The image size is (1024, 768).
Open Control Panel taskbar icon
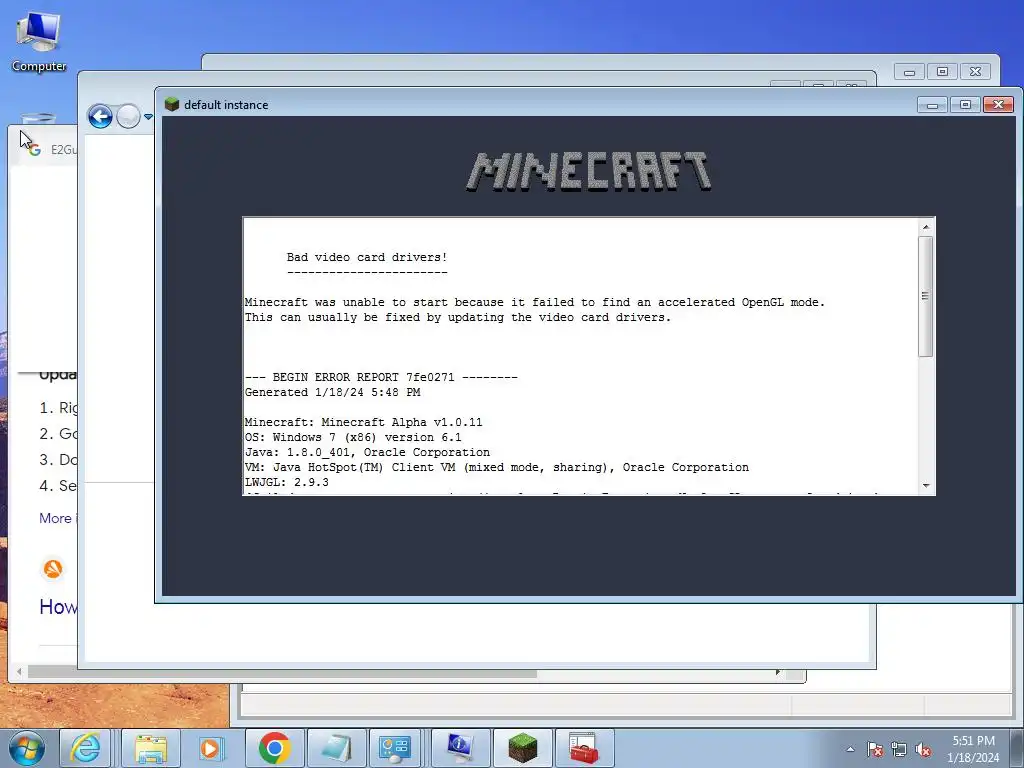[394, 748]
